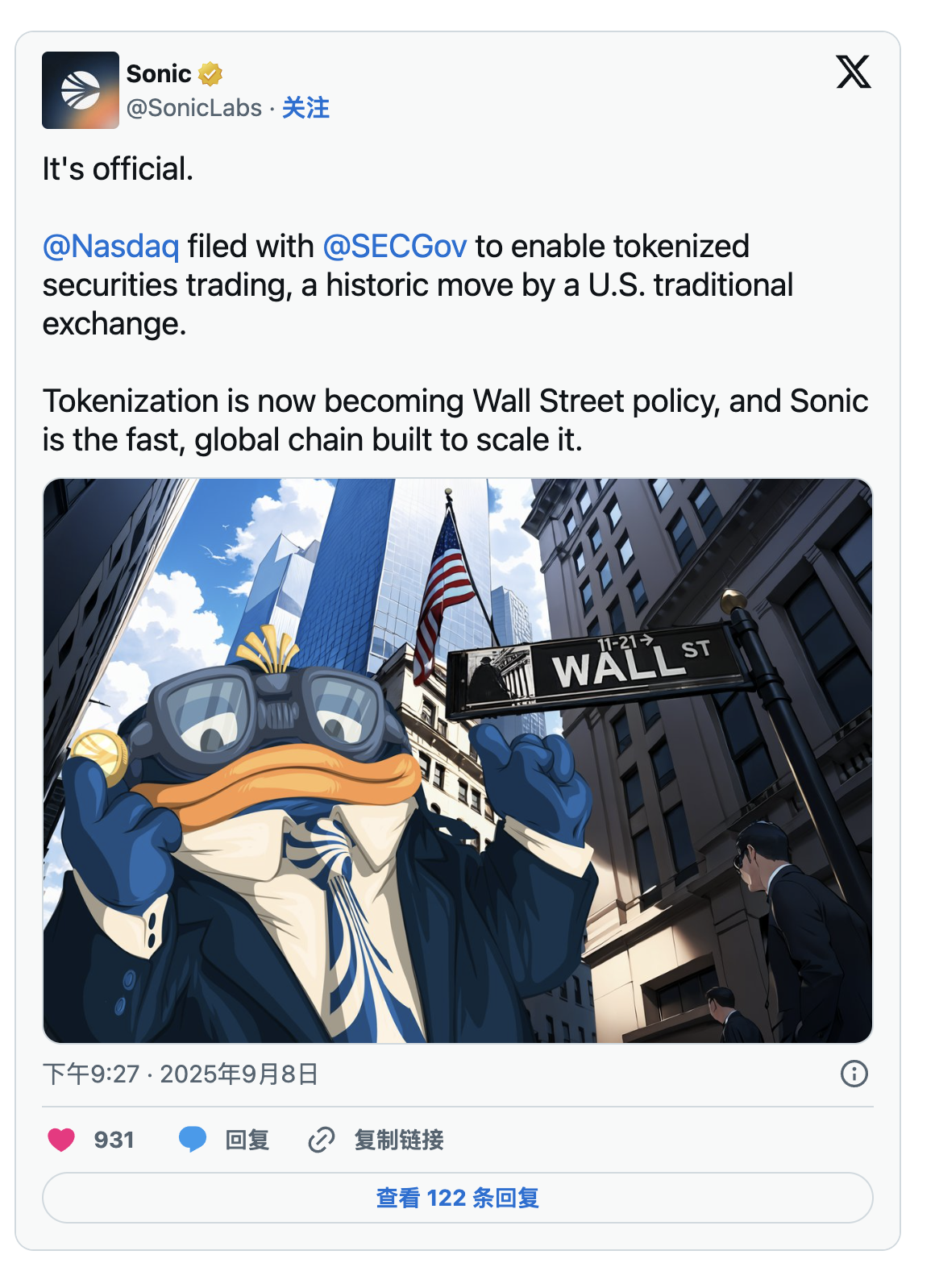Click the blue reply bubble icon
This screenshot has width=935, height=1288.
pos(192,1140)
